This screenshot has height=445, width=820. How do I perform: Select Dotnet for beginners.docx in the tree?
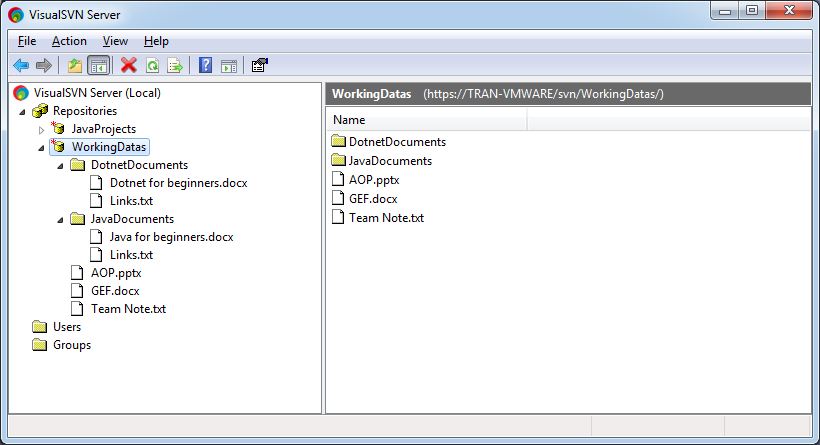pos(178,183)
